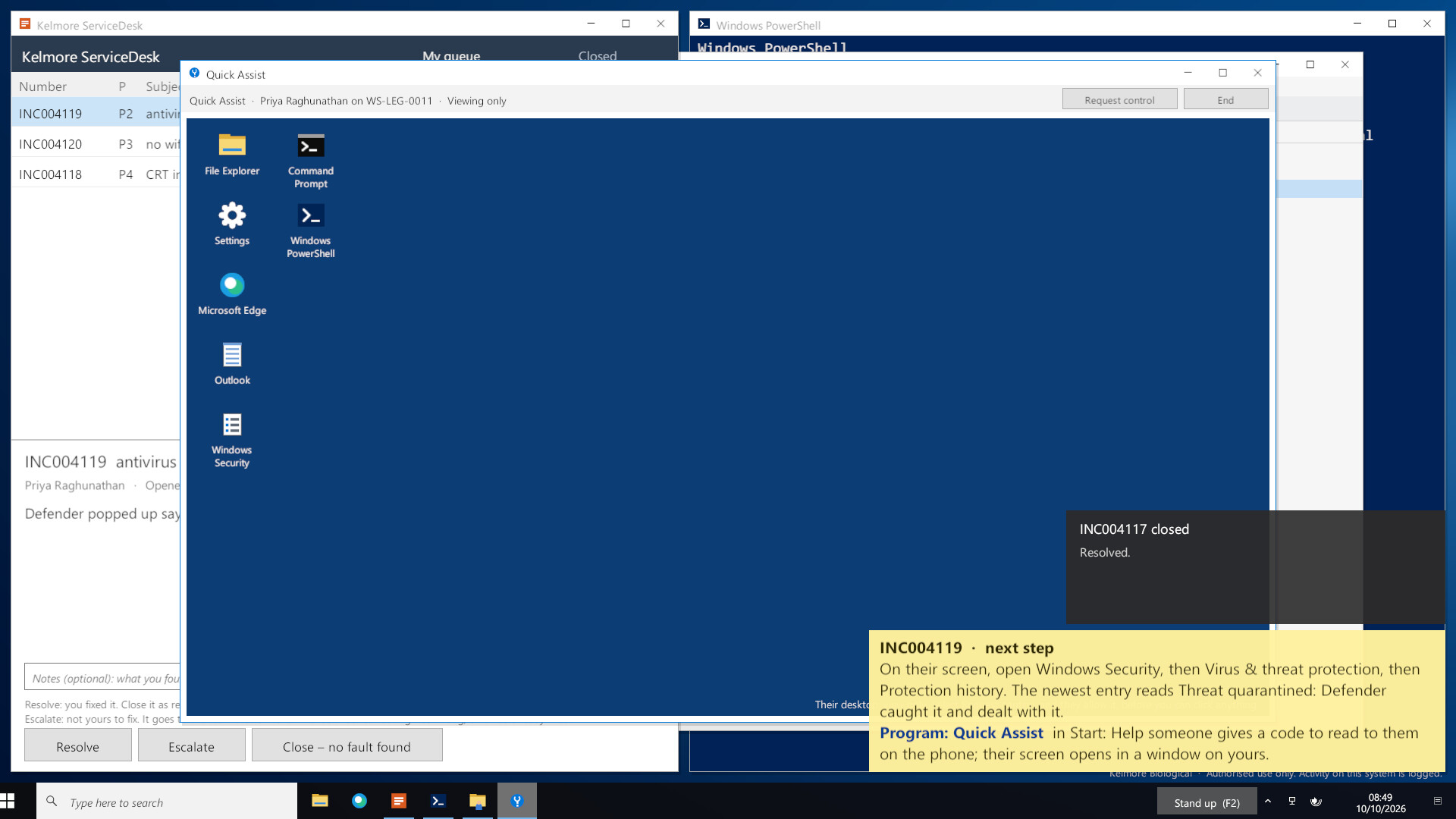Screen dimensions: 1456x819
Task: Select the Quick Assist taskbar icon
Action: (517, 801)
